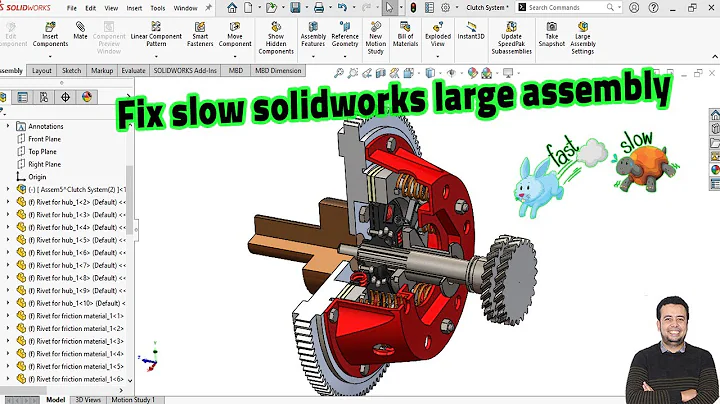Open the DisplayManager color ball tab
The height and width of the screenshot is (404, 720).
[x=87, y=97]
